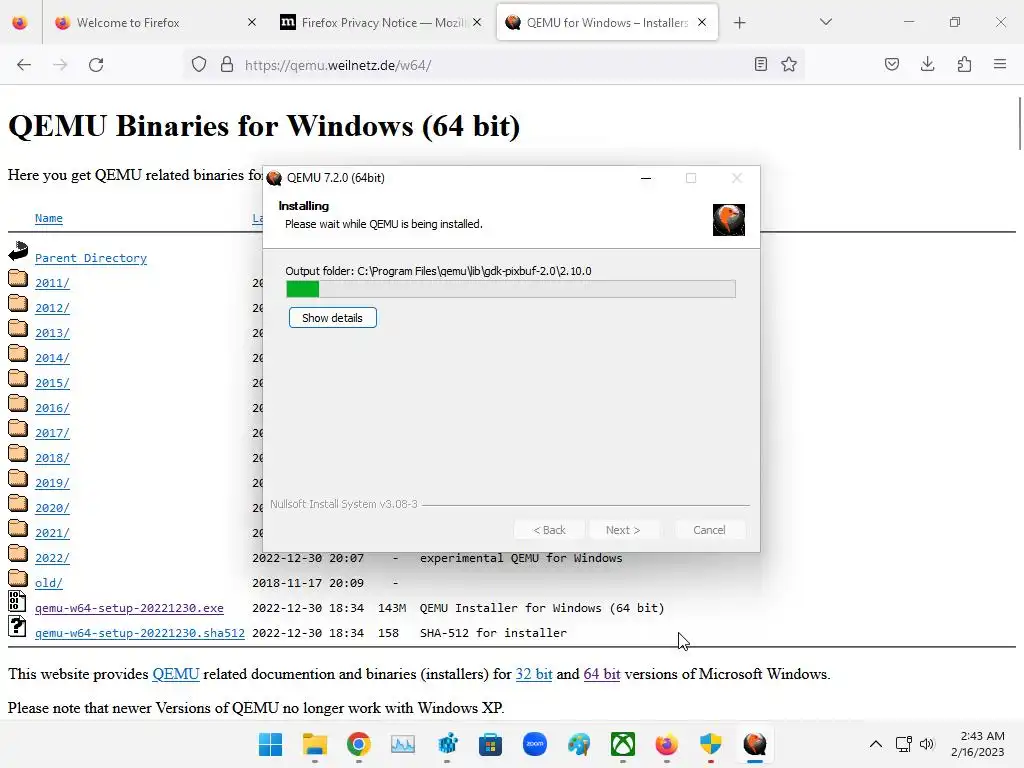The height and width of the screenshot is (768, 1024).
Task: Open qemu-w64-setup-20221230.sha512 file
Action: (140, 633)
